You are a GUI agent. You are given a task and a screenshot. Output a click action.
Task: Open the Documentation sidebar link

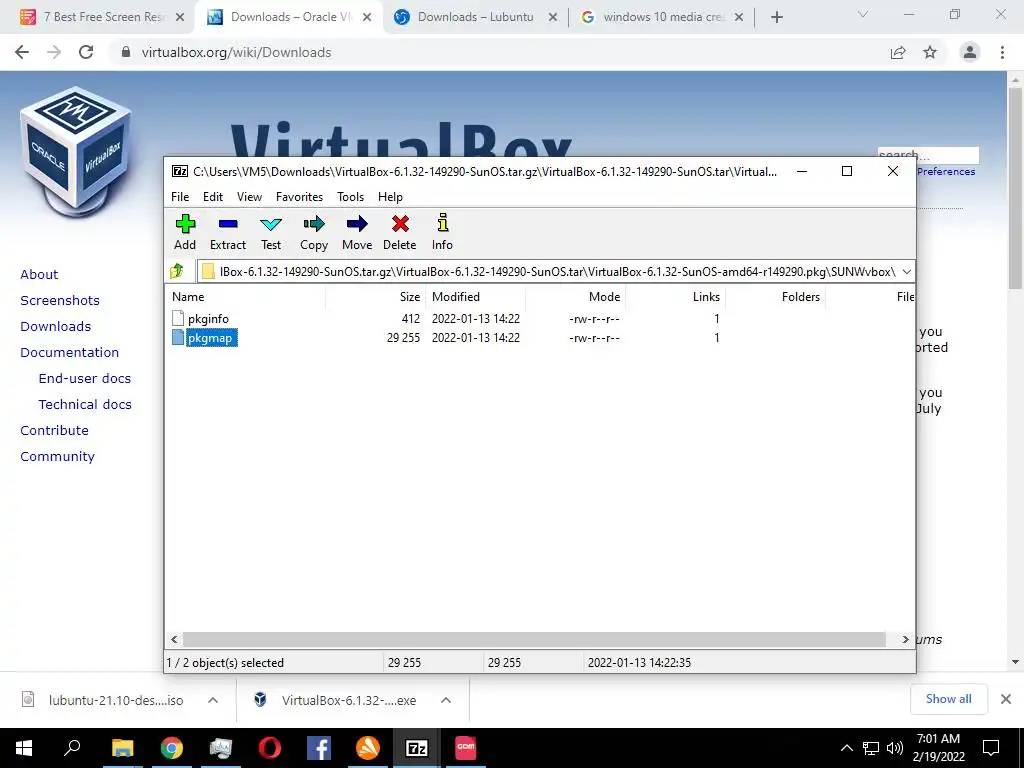point(70,353)
